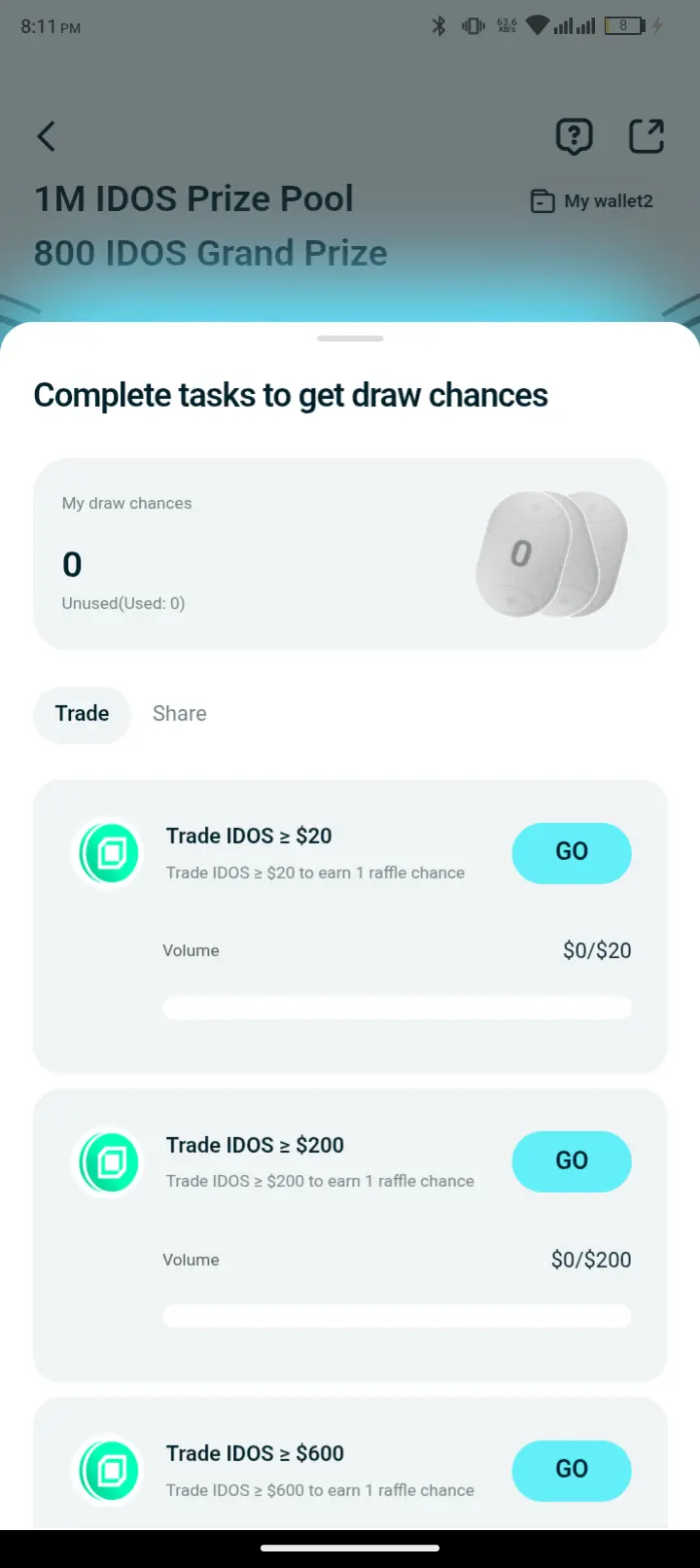Screen dimensions: 700x1568
Task: Select the Trade tab
Action: click(82, 713)
